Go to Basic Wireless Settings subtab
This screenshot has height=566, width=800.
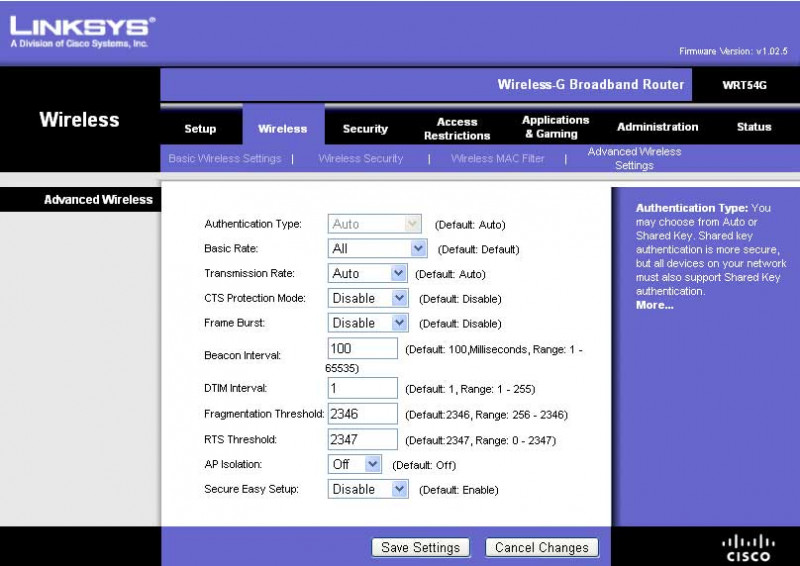click(x=225, y=158)
